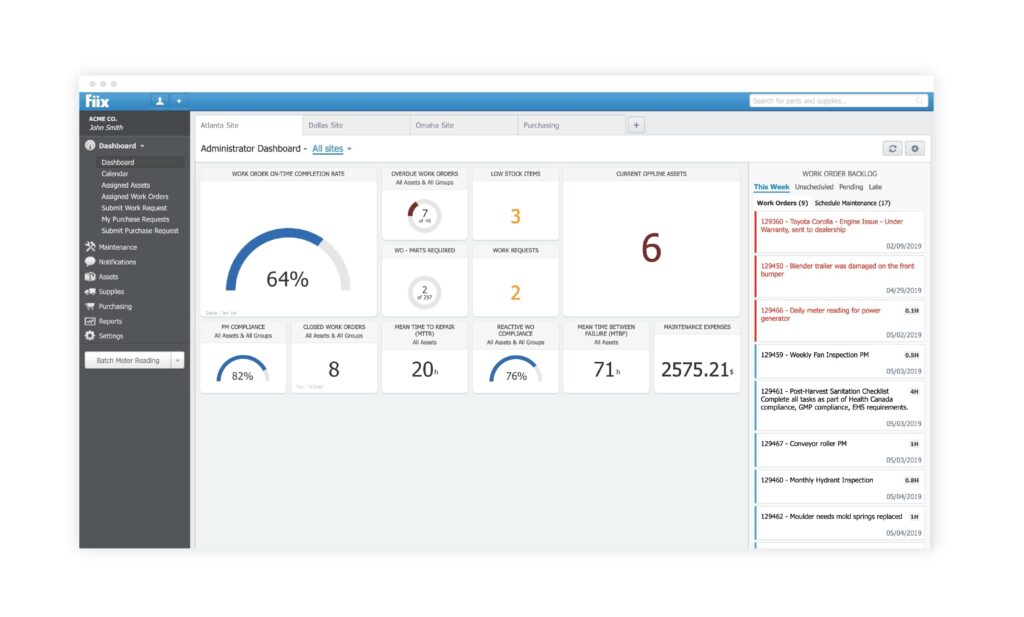The image size is (1024, 617).
Task: Add a new tab with the plus button
Action: tap(638, 125)
